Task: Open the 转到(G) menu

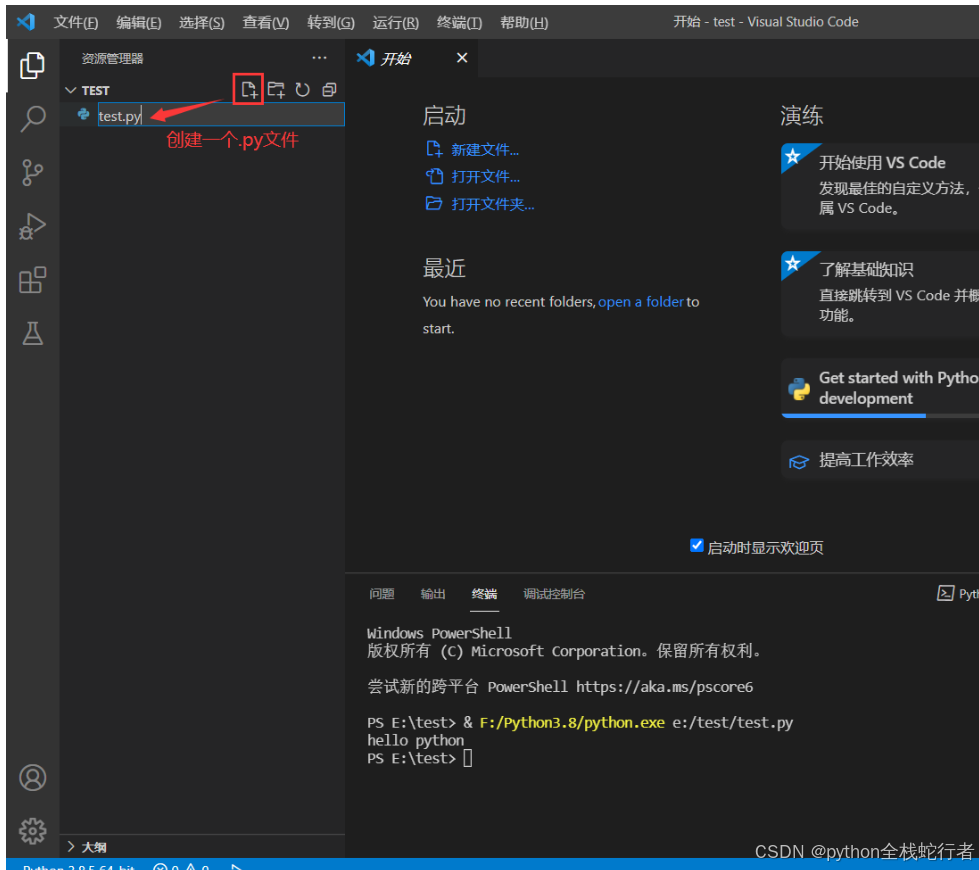Action: pos(330,23)
